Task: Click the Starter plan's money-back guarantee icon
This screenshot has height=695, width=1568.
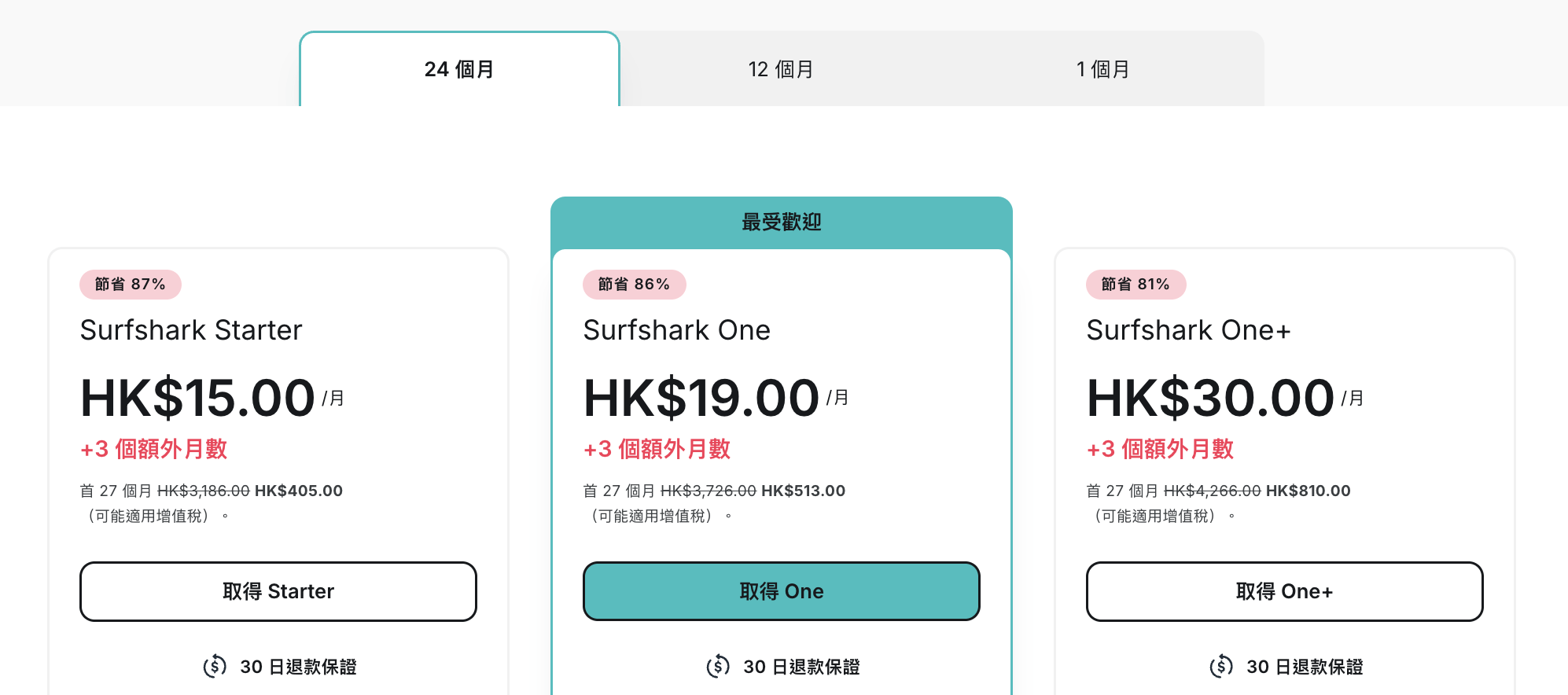Action: point(215,667)
